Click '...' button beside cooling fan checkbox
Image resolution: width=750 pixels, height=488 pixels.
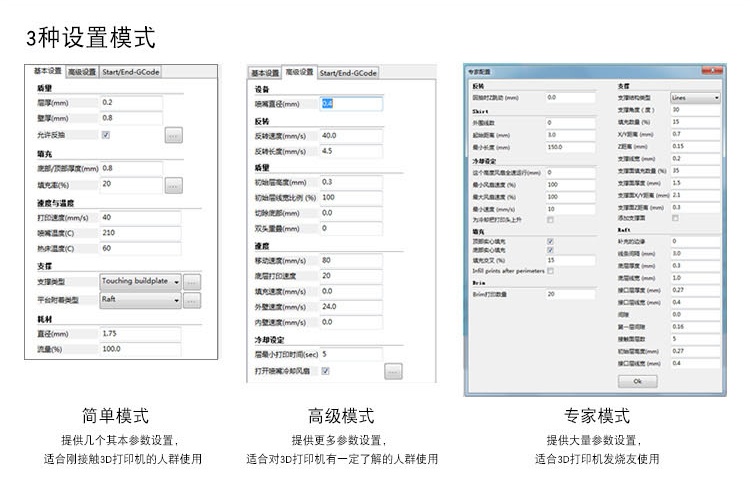(393, 371)
